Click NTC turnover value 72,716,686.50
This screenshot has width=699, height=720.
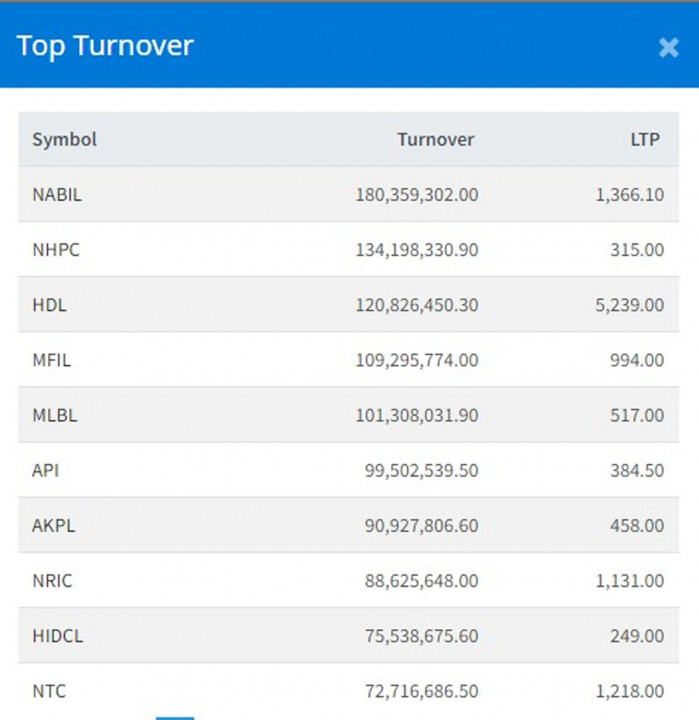(x=421, y=690)
